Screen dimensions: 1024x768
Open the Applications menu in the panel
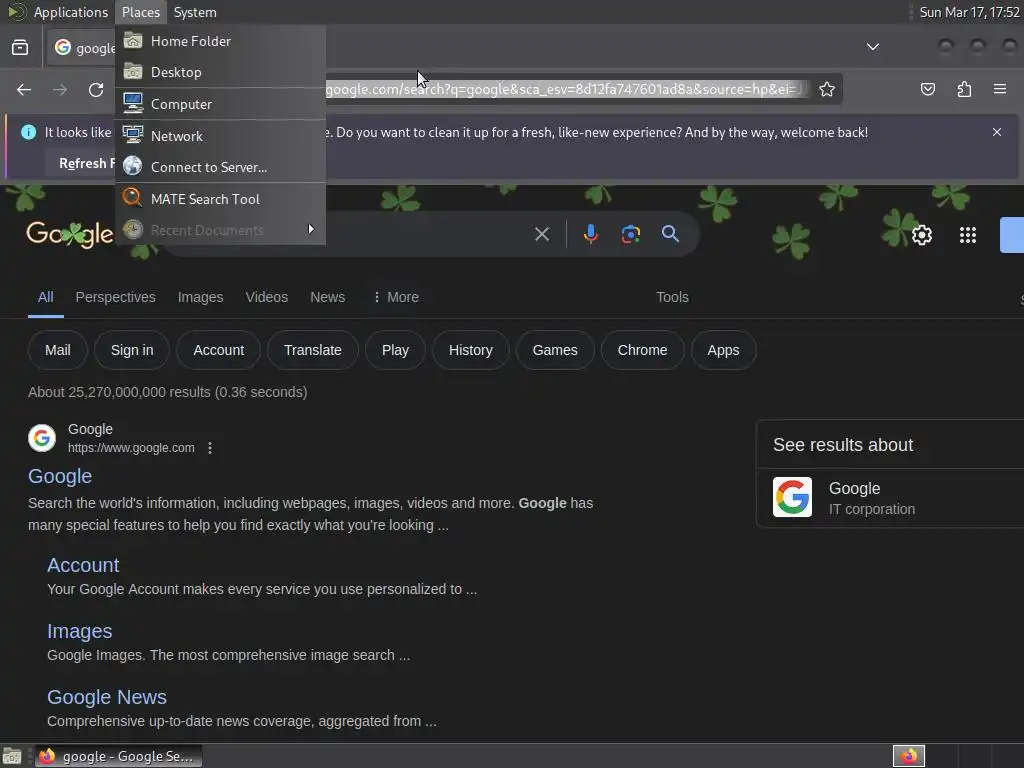[57, 12]
